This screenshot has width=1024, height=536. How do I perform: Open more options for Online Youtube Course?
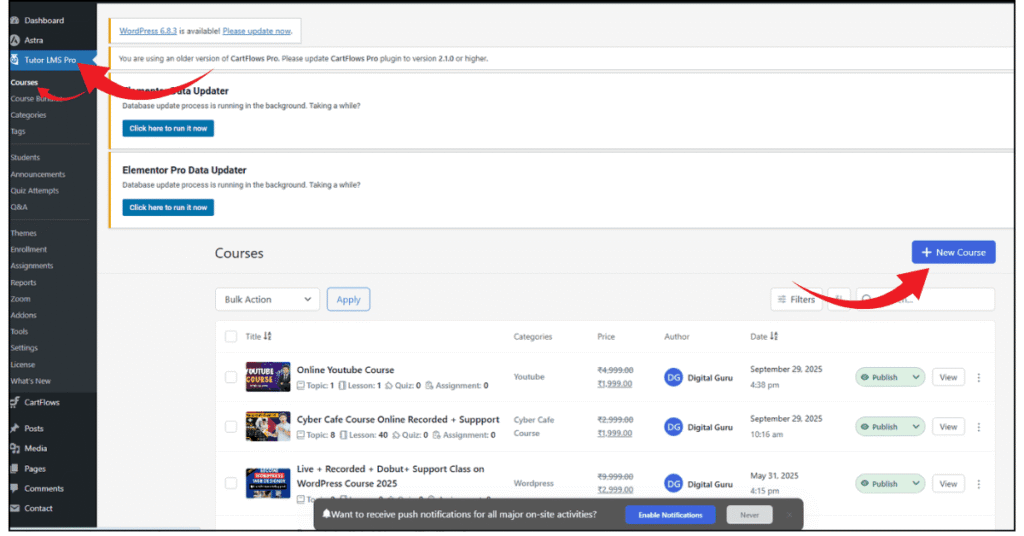pos(978,377)
